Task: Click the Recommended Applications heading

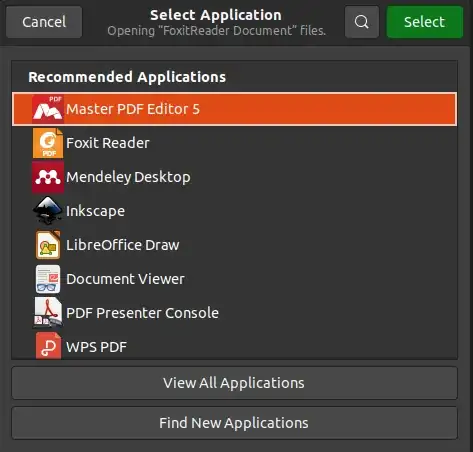Action: 127,77
